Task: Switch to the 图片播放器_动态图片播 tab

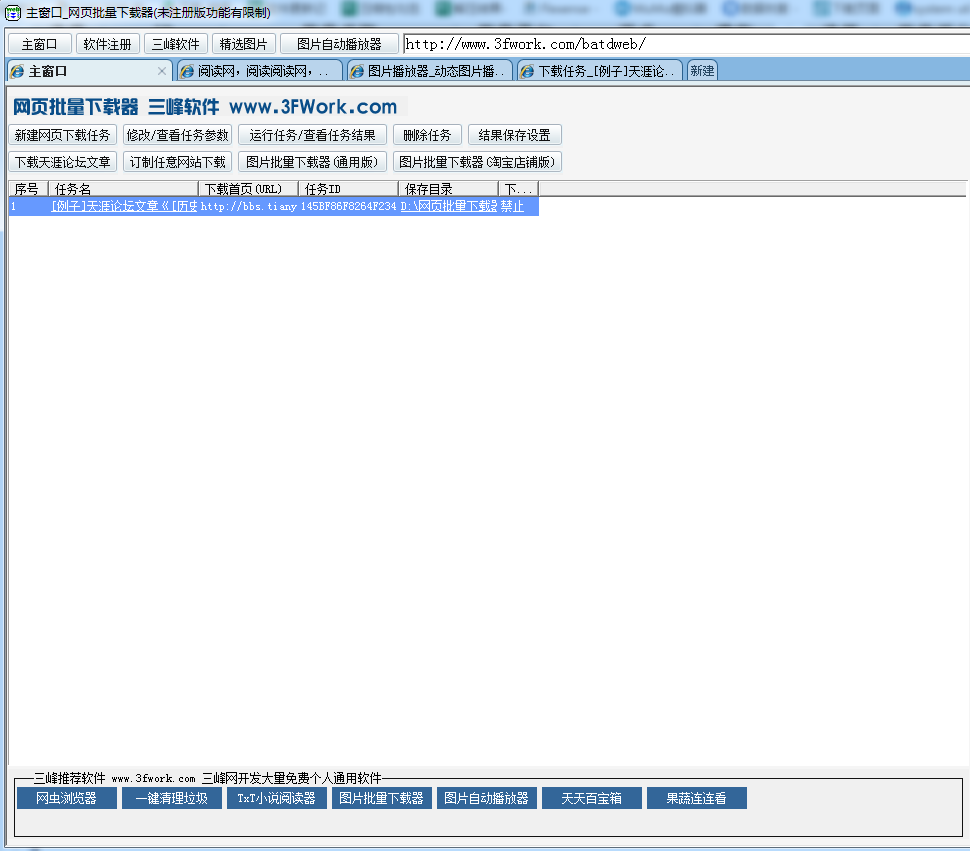Action: (429, 71)
